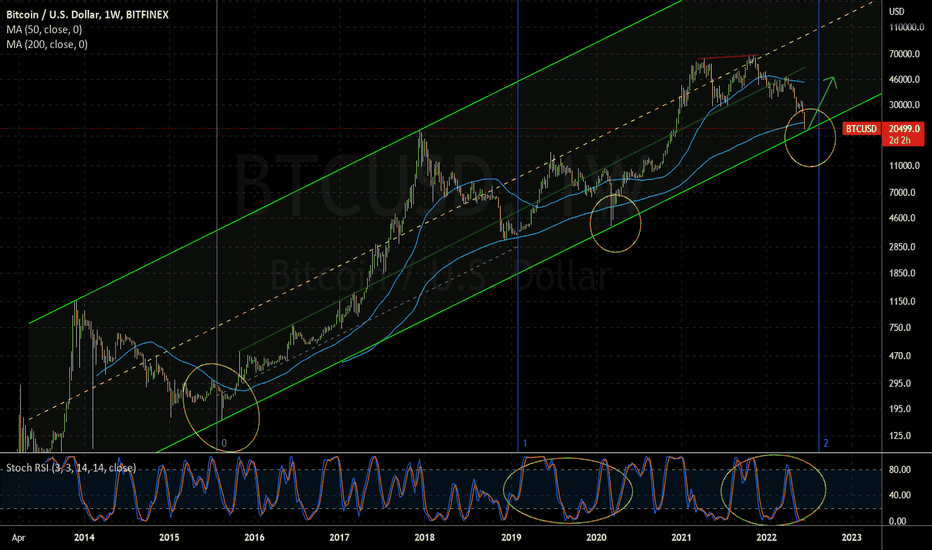Select the vertical line marker labeled 0
This screenshot has height=550, width=932.
(217, 226)
